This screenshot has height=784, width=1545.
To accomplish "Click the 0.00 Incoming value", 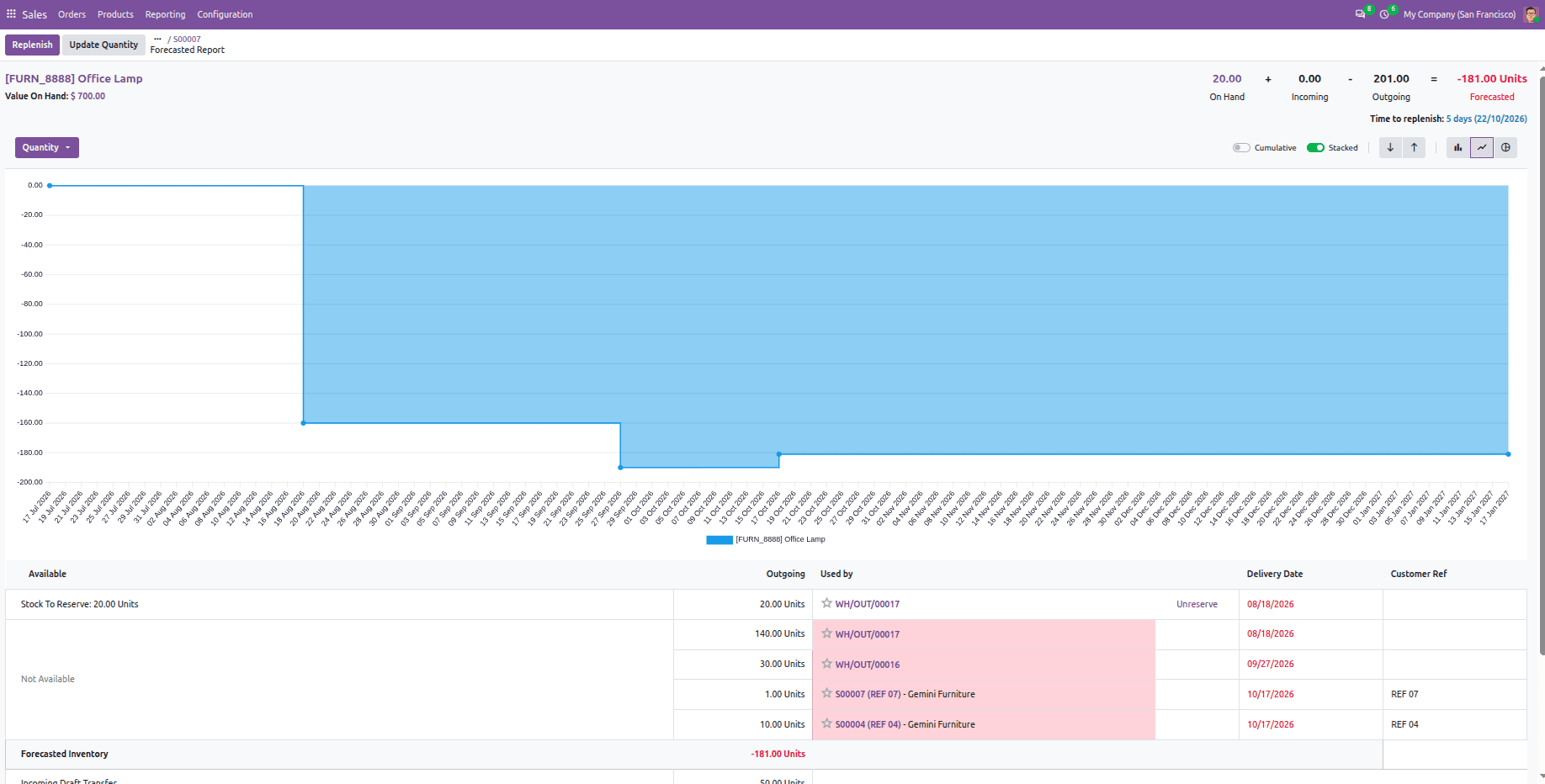I will click(x=1309, y=78).
